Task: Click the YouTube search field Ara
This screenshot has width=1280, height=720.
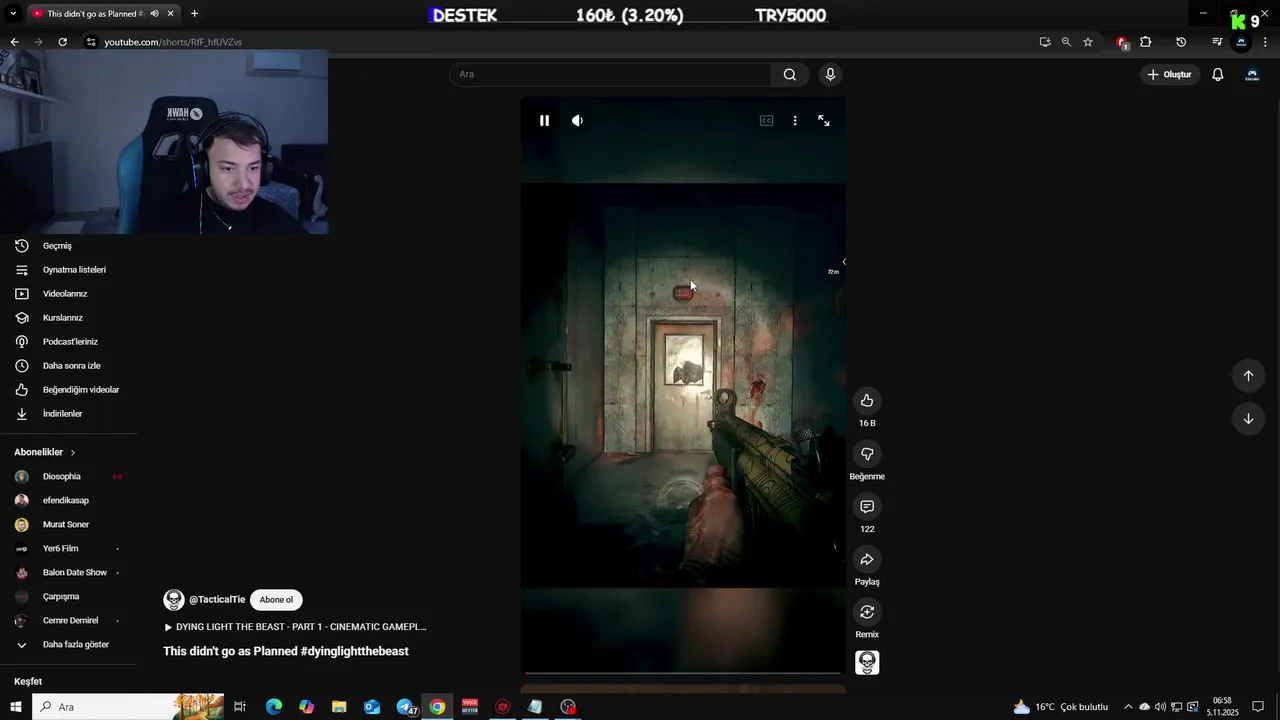Action: point(610,74)
